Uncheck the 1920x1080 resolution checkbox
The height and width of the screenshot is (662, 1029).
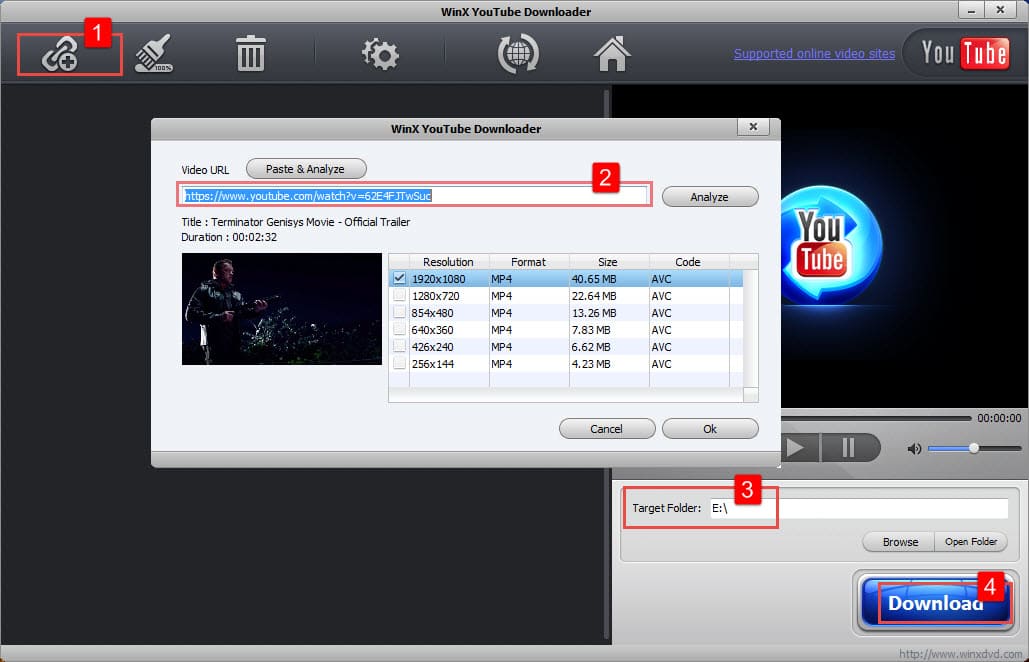click(x=399, y=278)
